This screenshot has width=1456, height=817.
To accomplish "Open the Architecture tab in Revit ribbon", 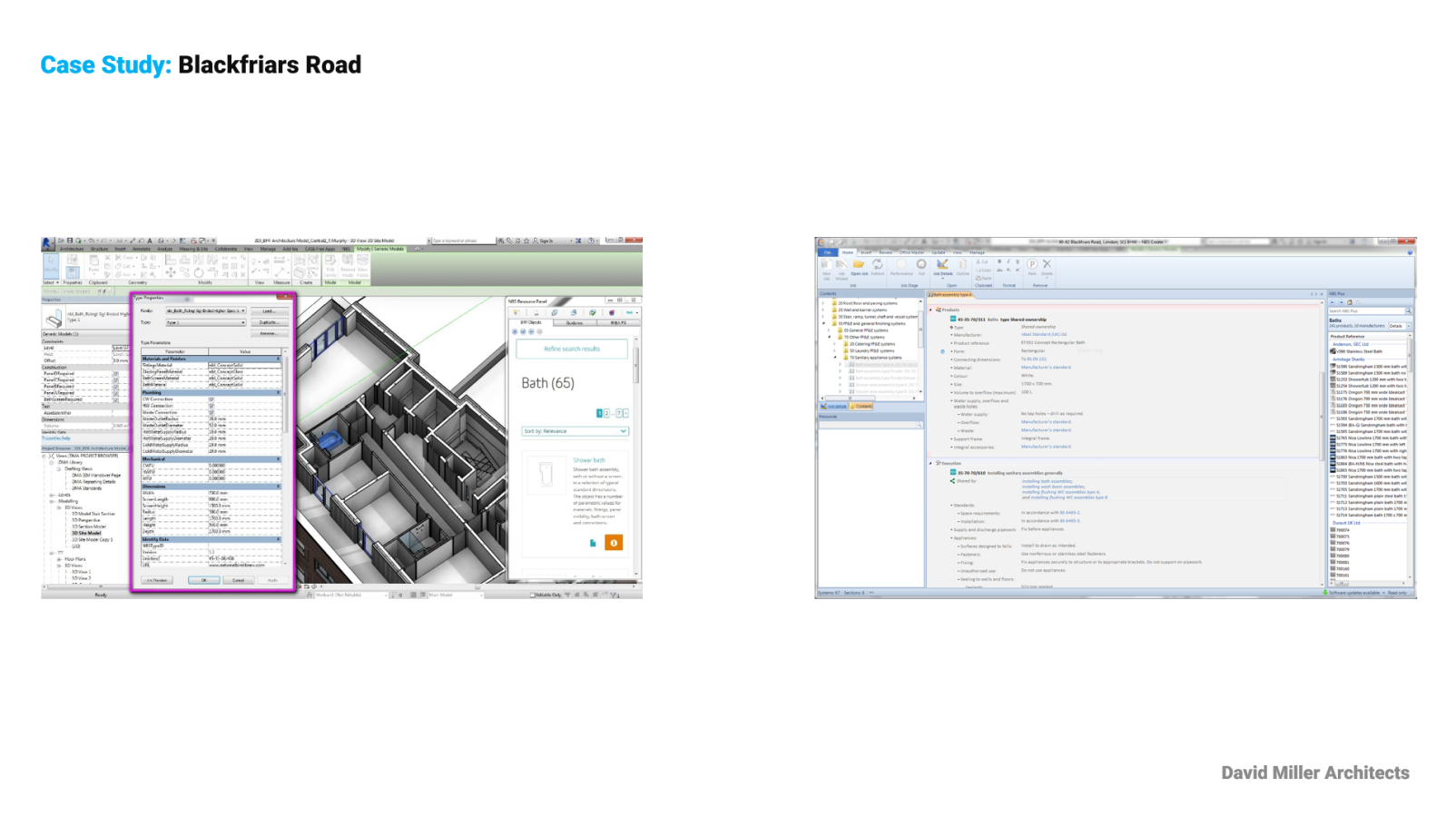I will pos(72,249).
